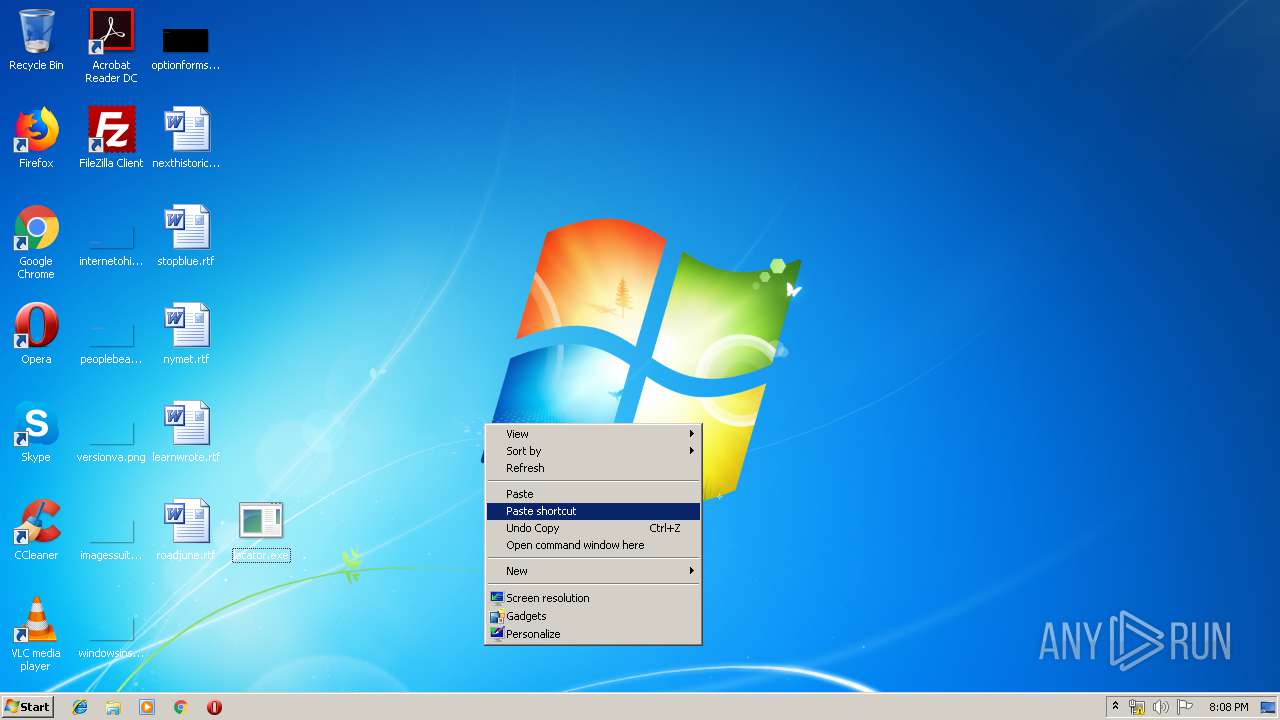Expand the Sort by submenu

pos(593,451)
